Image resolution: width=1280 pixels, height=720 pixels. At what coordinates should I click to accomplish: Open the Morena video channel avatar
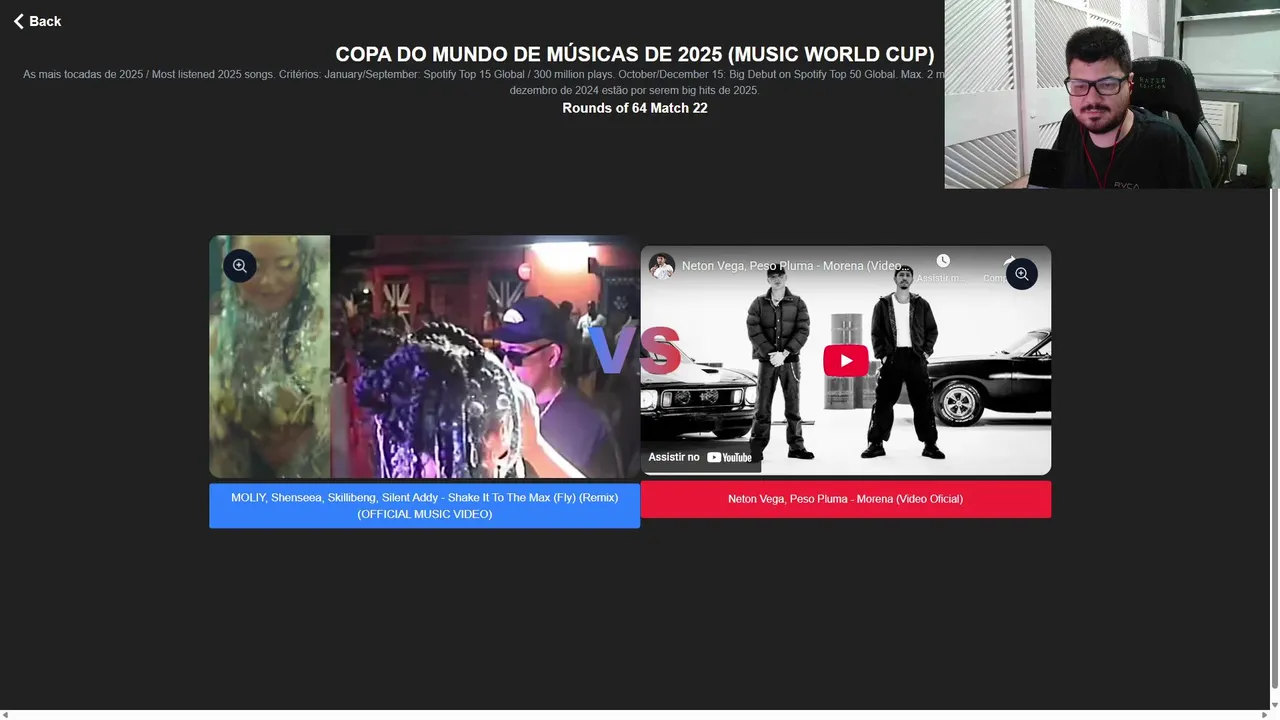(661, 266)
